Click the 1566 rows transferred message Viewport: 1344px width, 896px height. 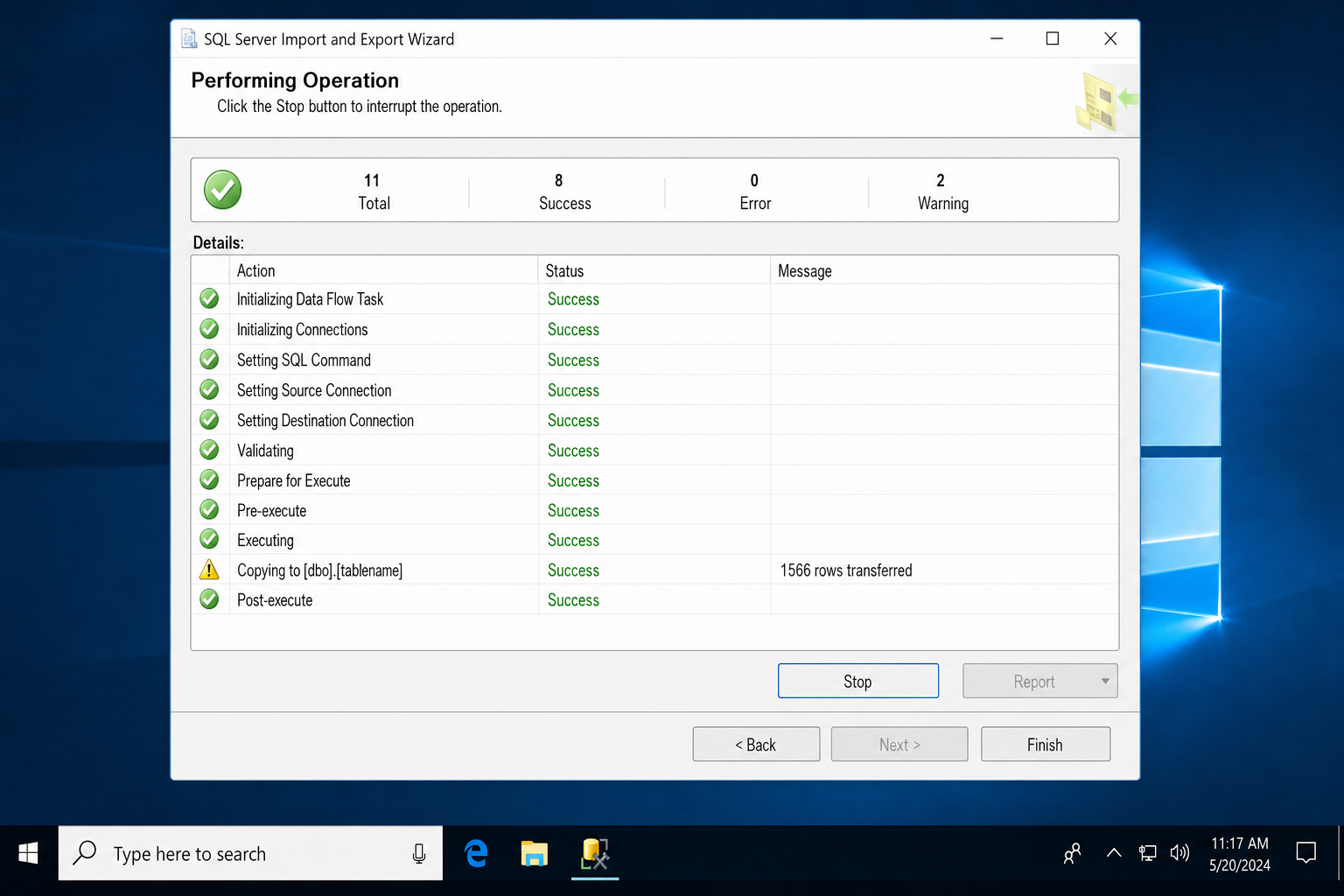pyautogui.click(x=846, y=570)
